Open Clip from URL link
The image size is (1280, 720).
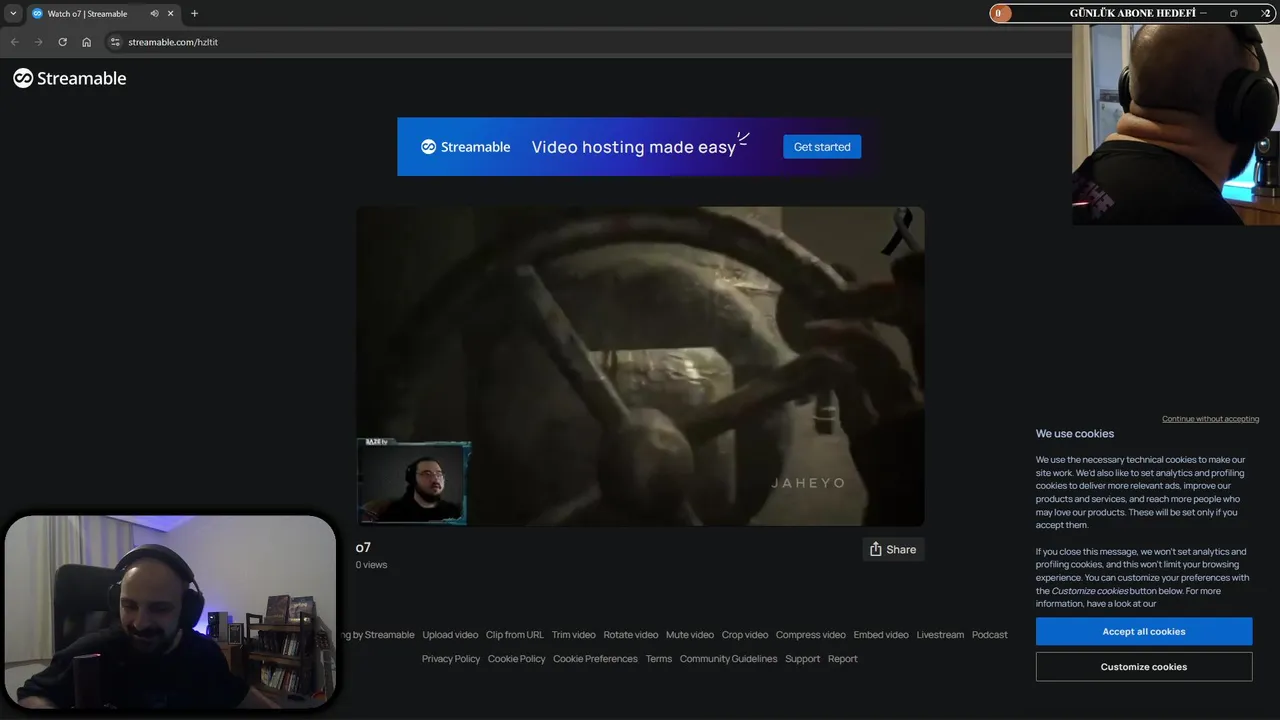pos(515,635)
